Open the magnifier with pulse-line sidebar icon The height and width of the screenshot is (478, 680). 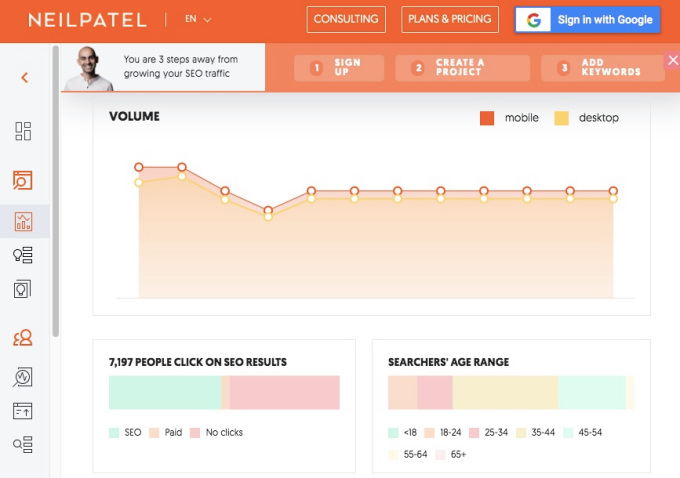[23, 377]
